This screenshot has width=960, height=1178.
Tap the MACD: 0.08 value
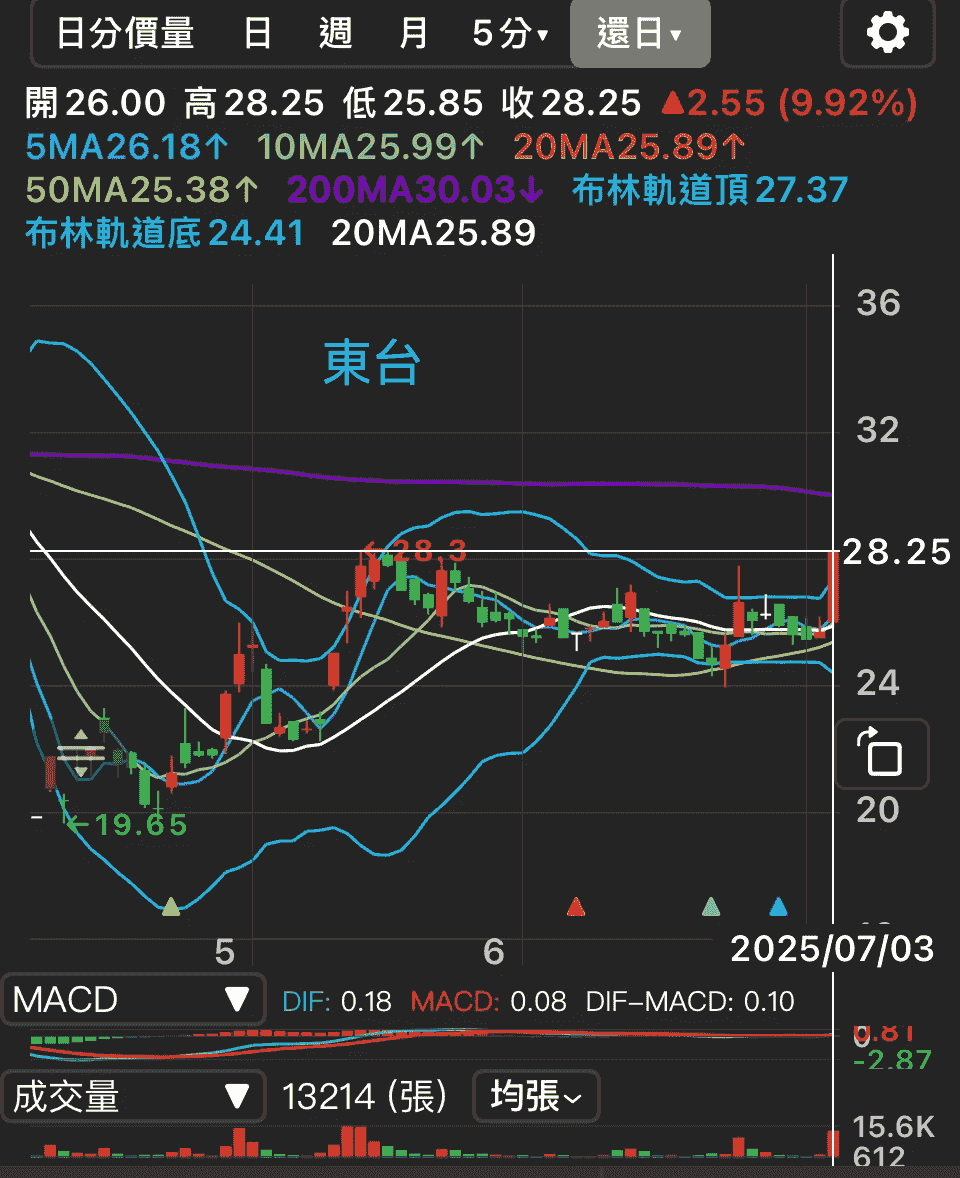pyautogui.click(x=488, y=1001)
